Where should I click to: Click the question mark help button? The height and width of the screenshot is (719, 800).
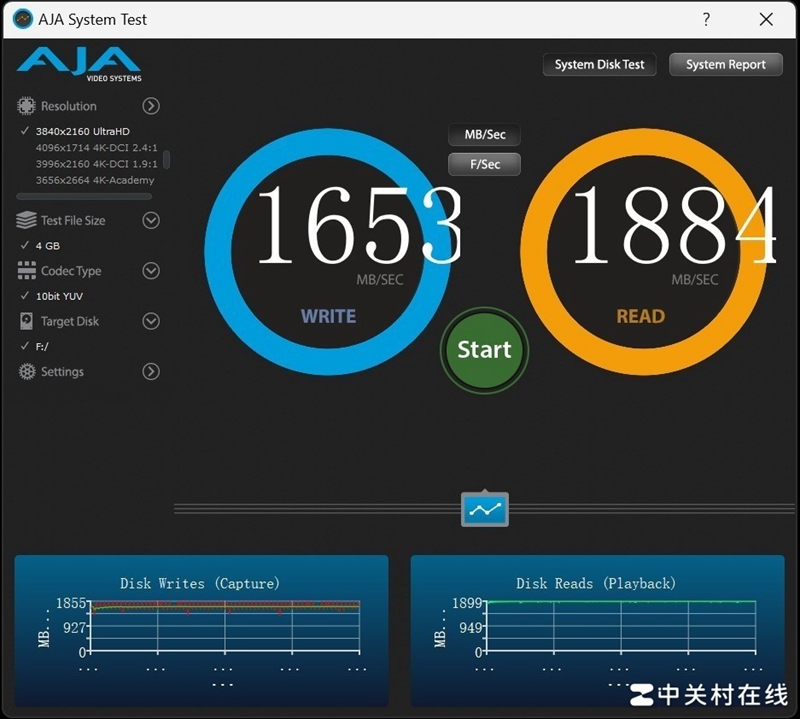point(707,19)
